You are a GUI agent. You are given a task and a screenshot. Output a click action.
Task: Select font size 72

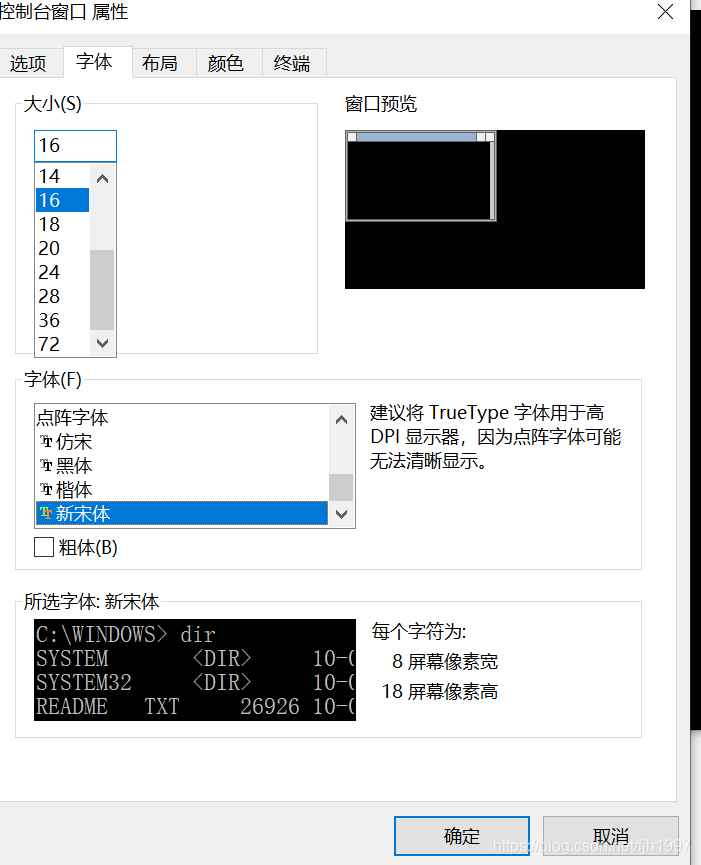pos(62,344)
